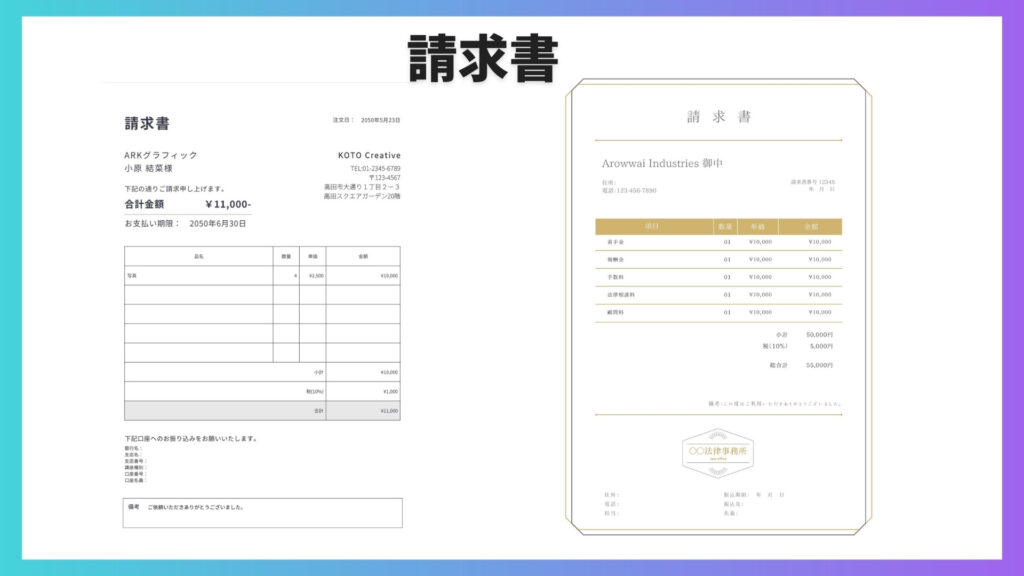
Task: Click the 合計金額 ¥11,000- total amount
Action: point(188,204)
